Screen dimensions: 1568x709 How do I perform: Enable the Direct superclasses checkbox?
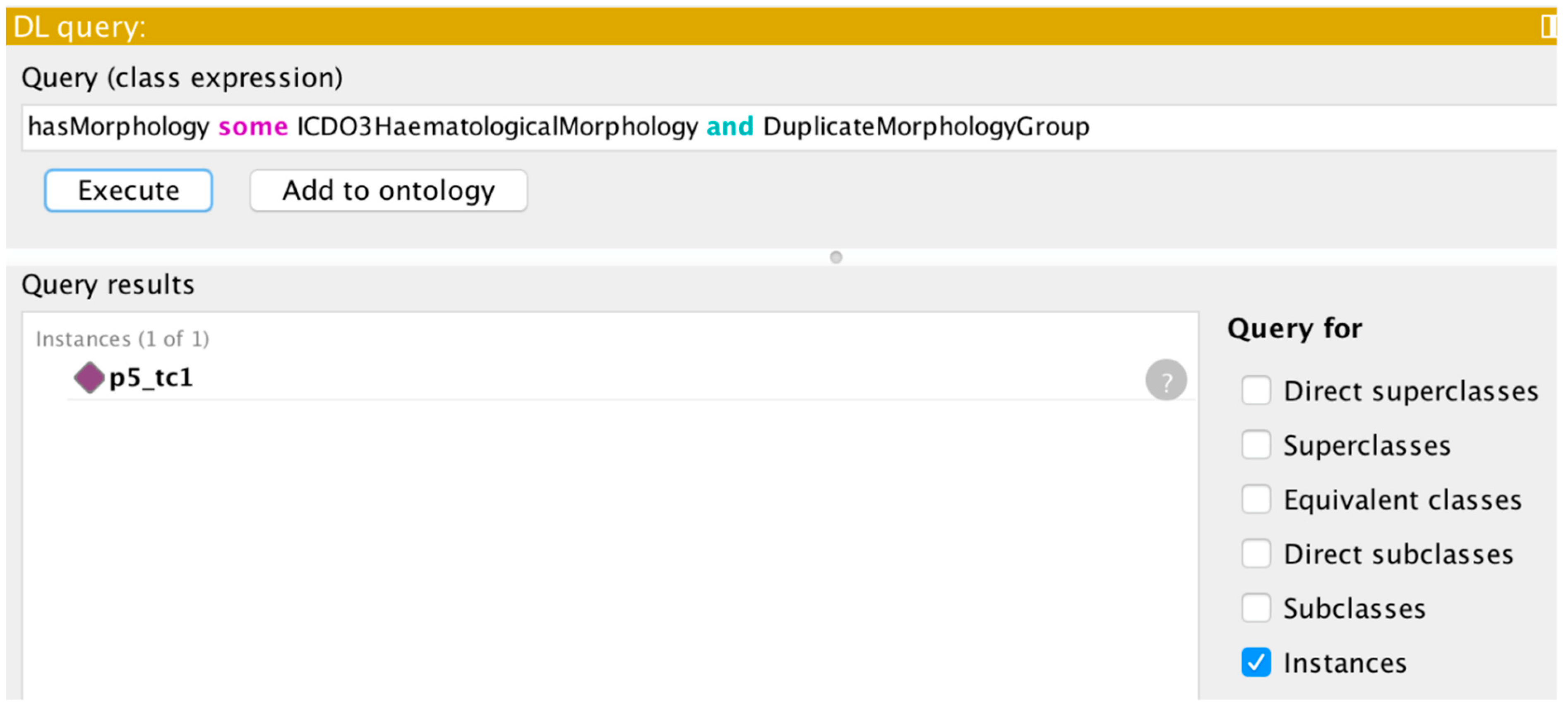[x=1256, y=391]
